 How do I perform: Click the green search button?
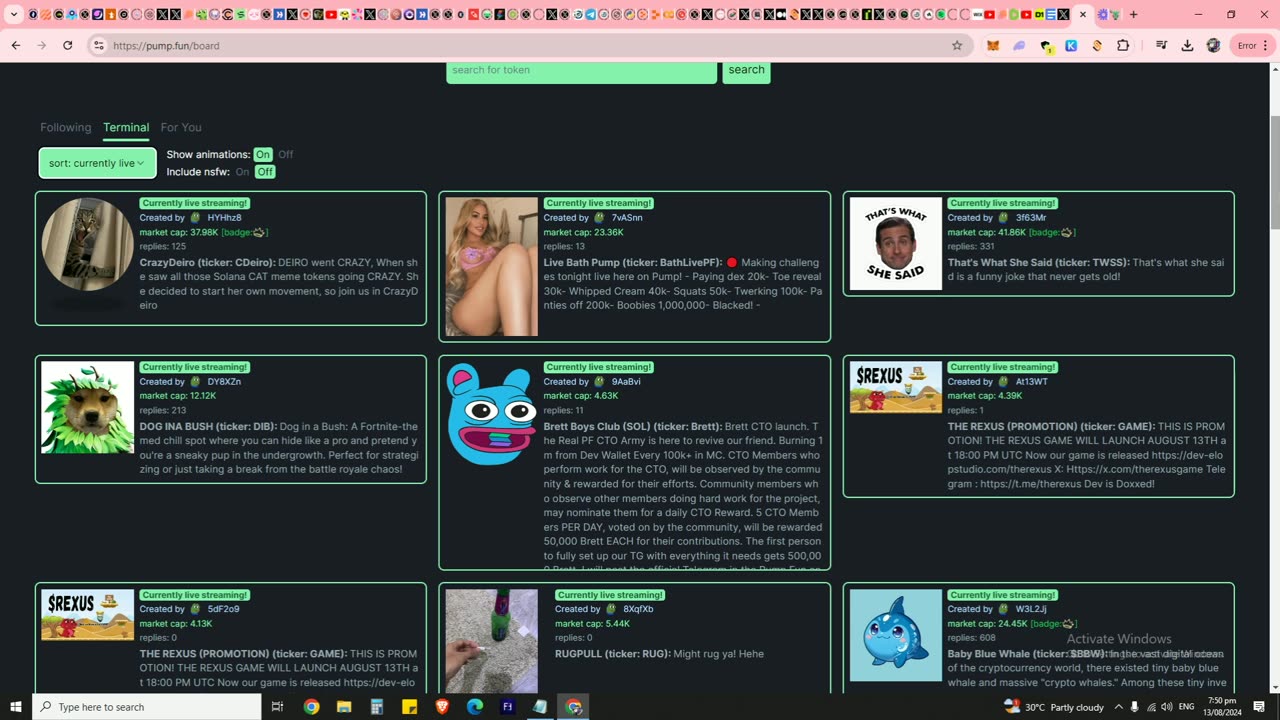(746, 70)
